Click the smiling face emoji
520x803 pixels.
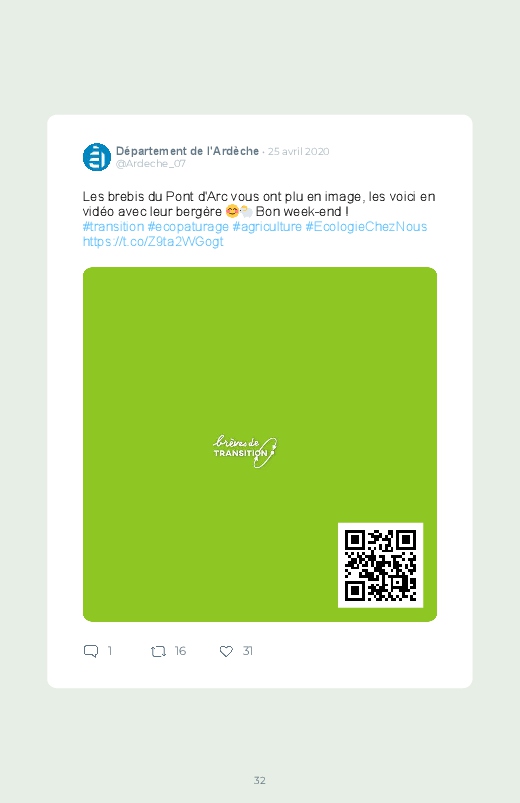pyautogui.click(x=233, y=211)
